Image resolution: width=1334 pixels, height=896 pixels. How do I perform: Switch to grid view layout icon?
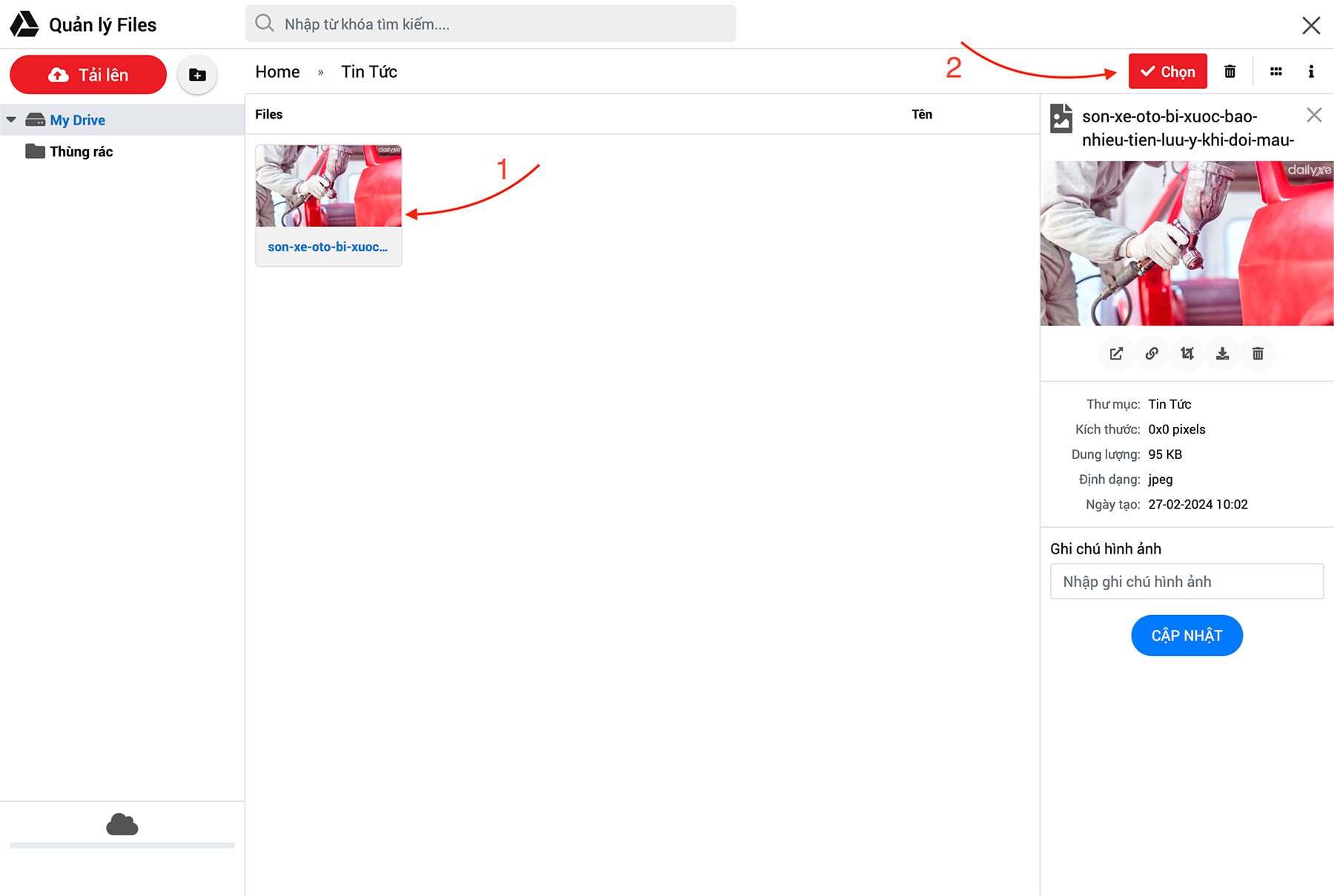click(1275, 72)
